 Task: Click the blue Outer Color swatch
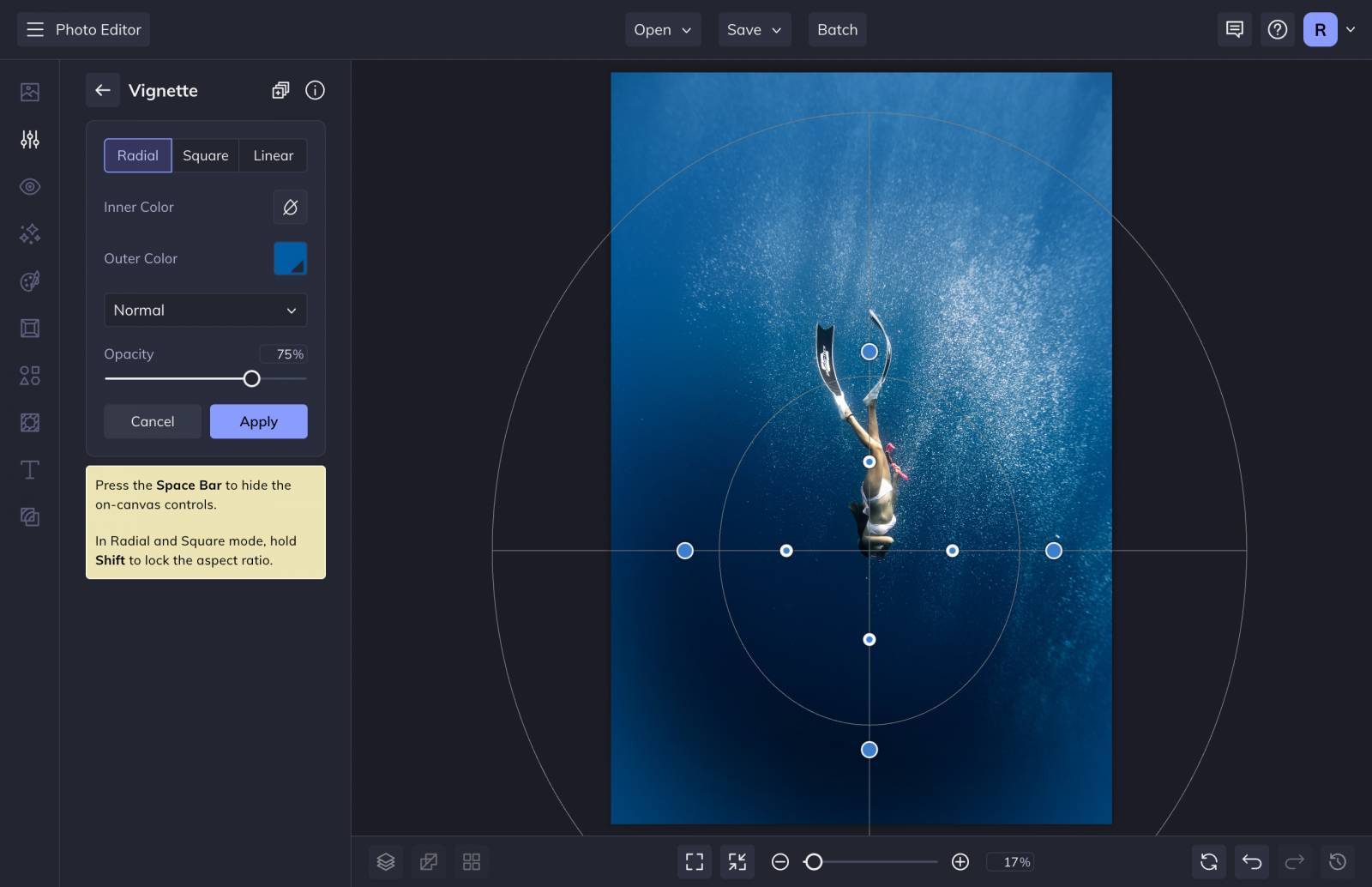[x=290, y=258]
